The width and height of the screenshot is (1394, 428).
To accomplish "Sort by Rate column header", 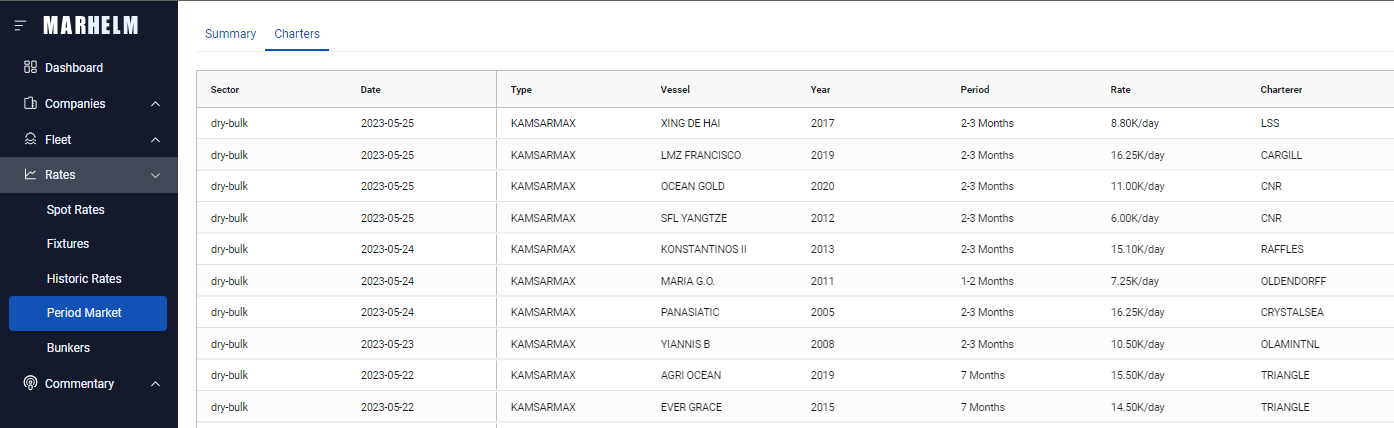I will tap(1121, 90).
